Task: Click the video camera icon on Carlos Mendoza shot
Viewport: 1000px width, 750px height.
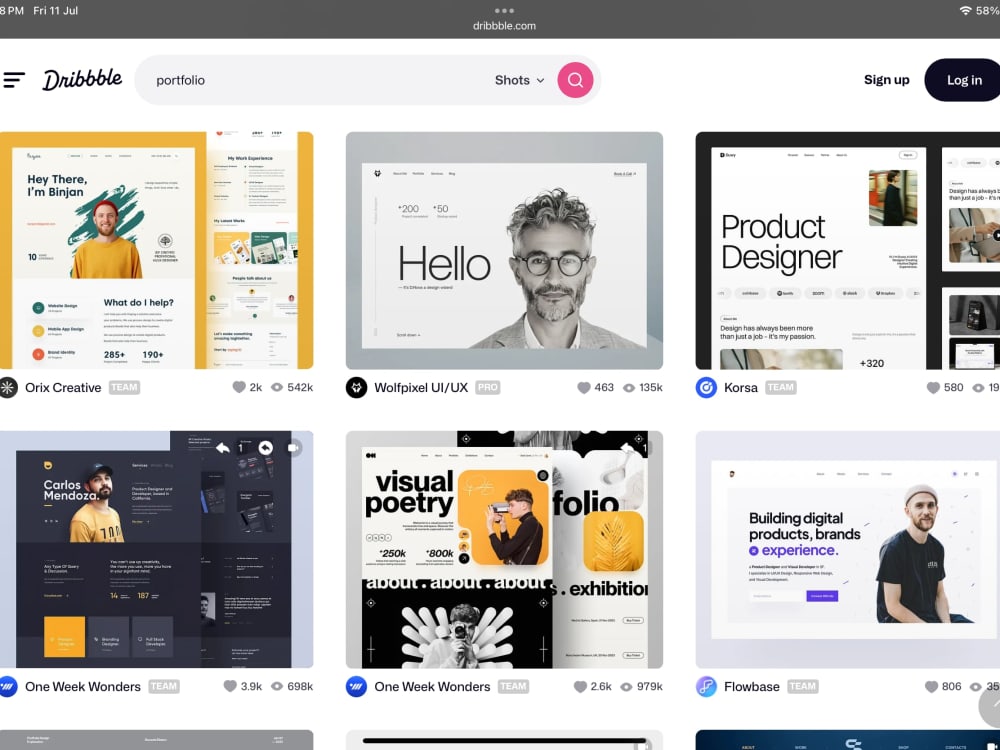Action: click(293, 448)
